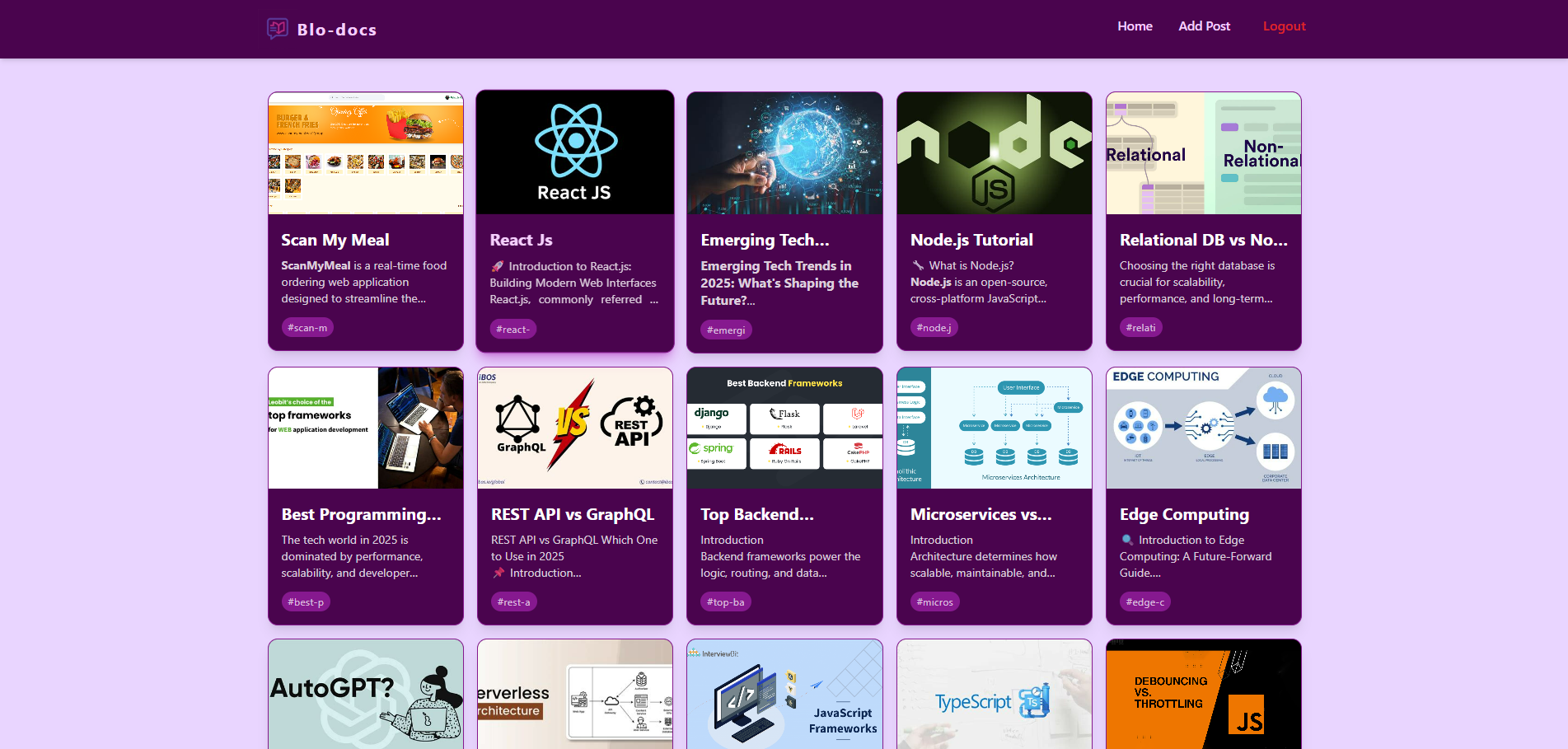Click the Logout link
The image size is (1568, 749).
click(1284, 26)
